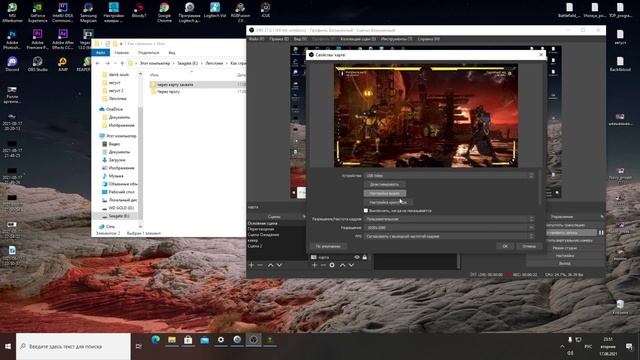Launch iCUE desktop icon
640x360 pixels.
(x=265, y=10)
